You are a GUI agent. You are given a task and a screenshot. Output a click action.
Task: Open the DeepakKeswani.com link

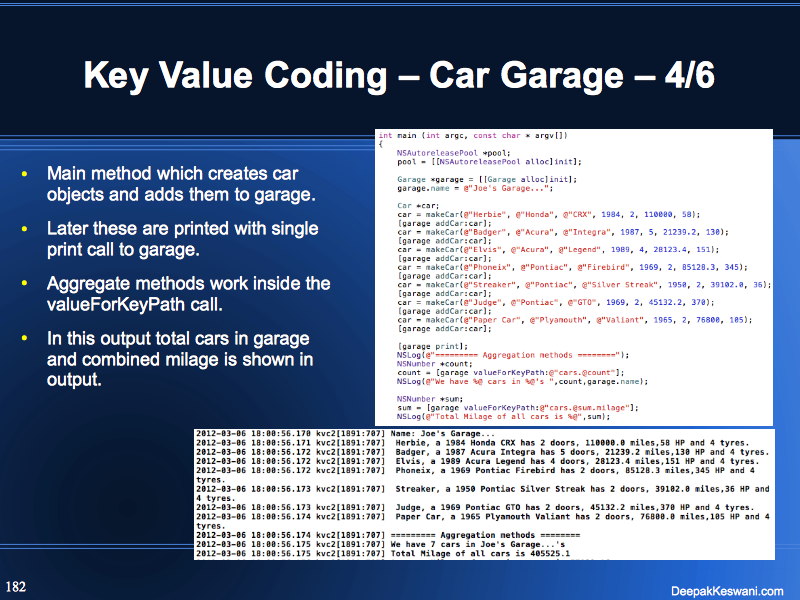pyautogui.click(x=727, y=590)
